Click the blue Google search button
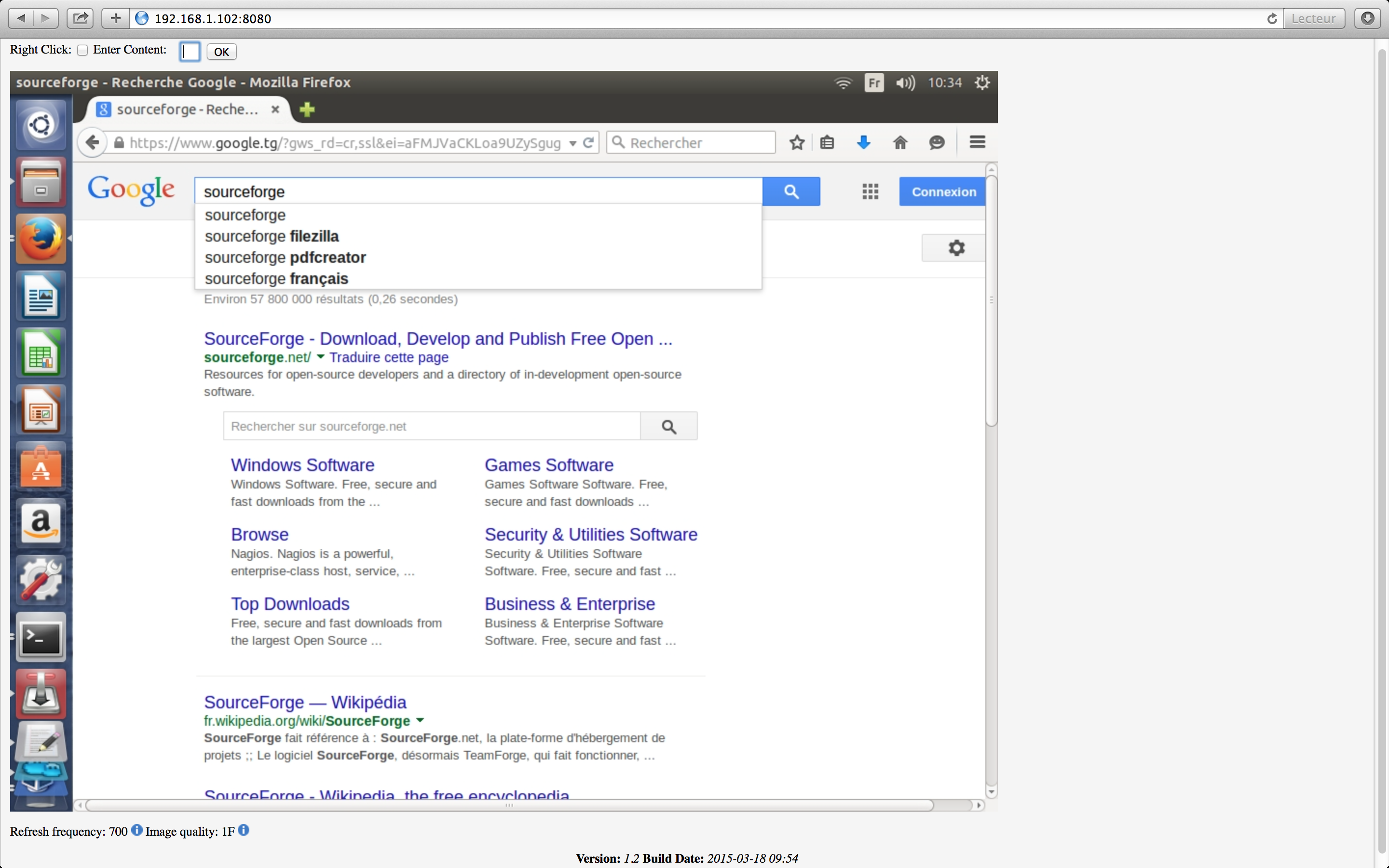Image resolution: width=1389 pixels, height=868 pixels. (791, 192)
